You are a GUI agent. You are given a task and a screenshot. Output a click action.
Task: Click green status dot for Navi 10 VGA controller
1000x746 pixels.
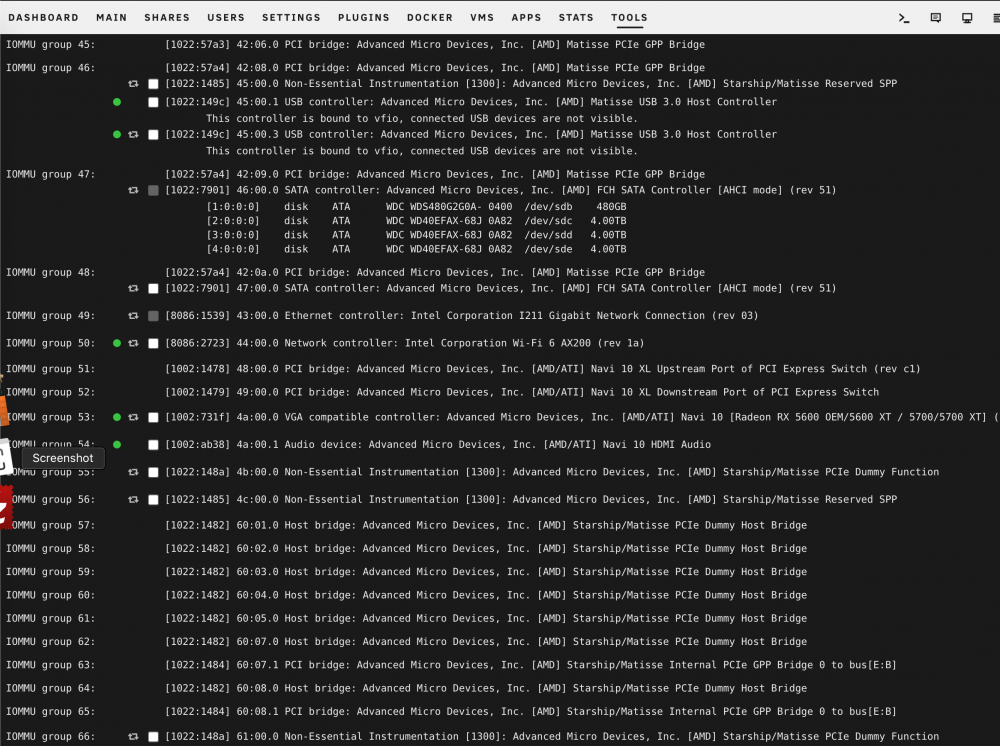click(x=117, y=417)
